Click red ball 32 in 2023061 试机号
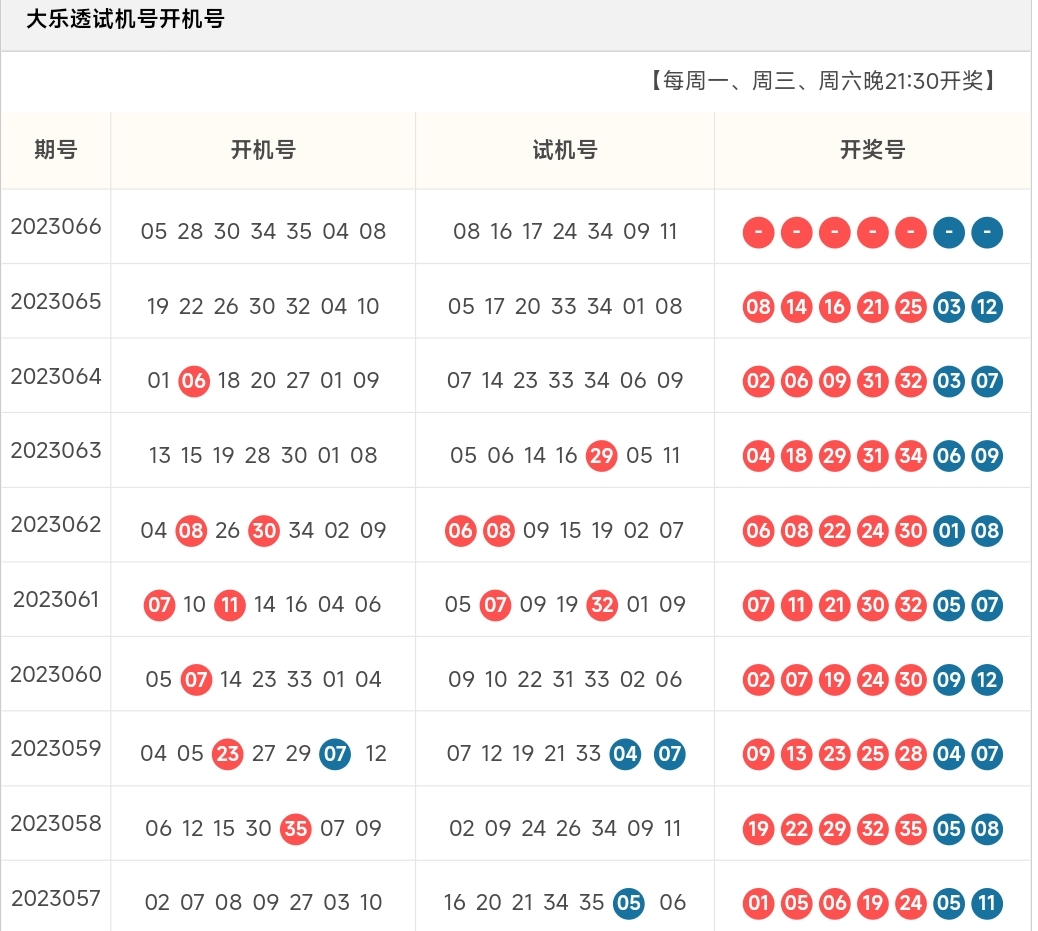The image size is (1038, 931). point(602,605)
